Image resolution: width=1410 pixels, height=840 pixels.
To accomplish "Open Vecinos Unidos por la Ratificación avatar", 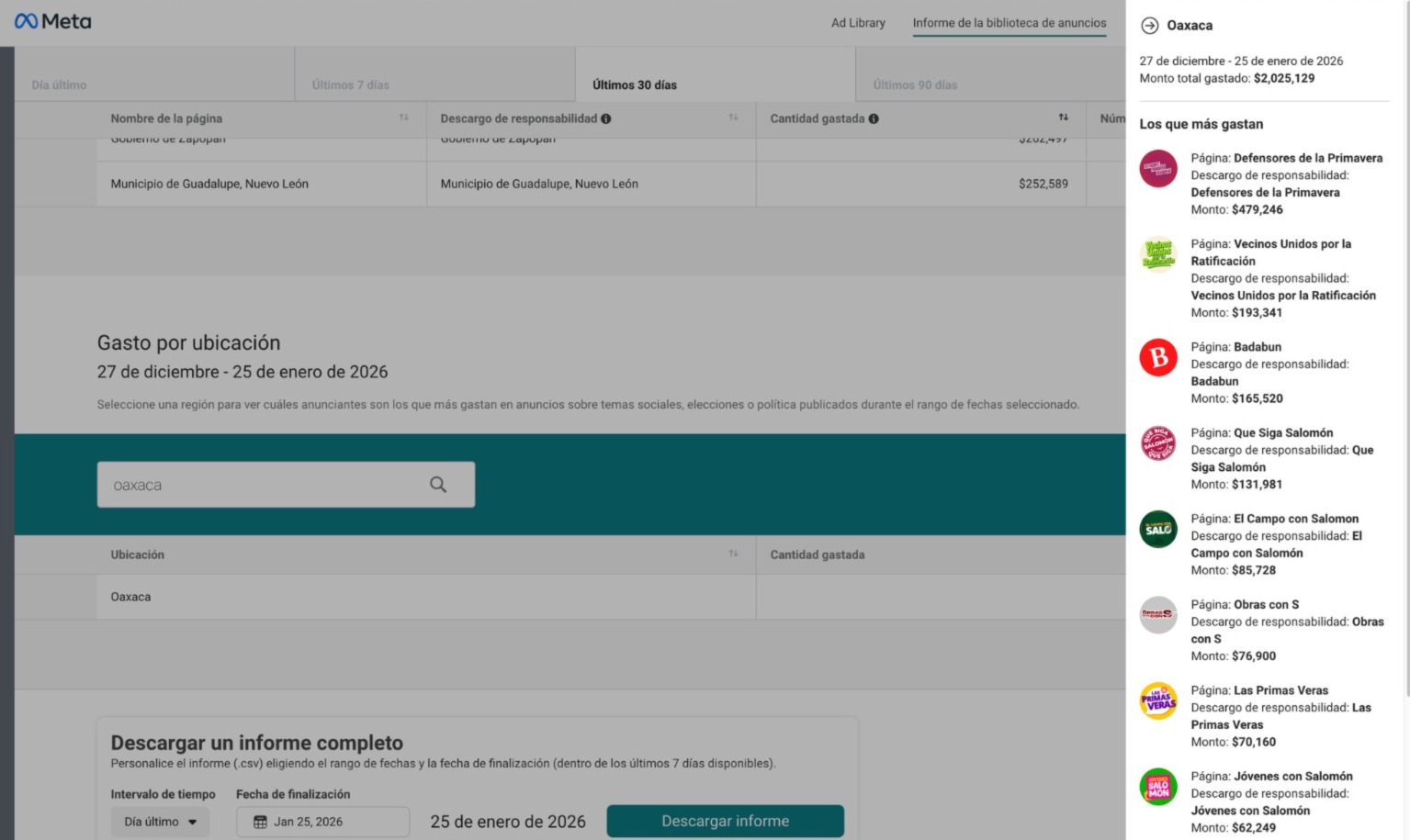I will tap(1158, 254).
